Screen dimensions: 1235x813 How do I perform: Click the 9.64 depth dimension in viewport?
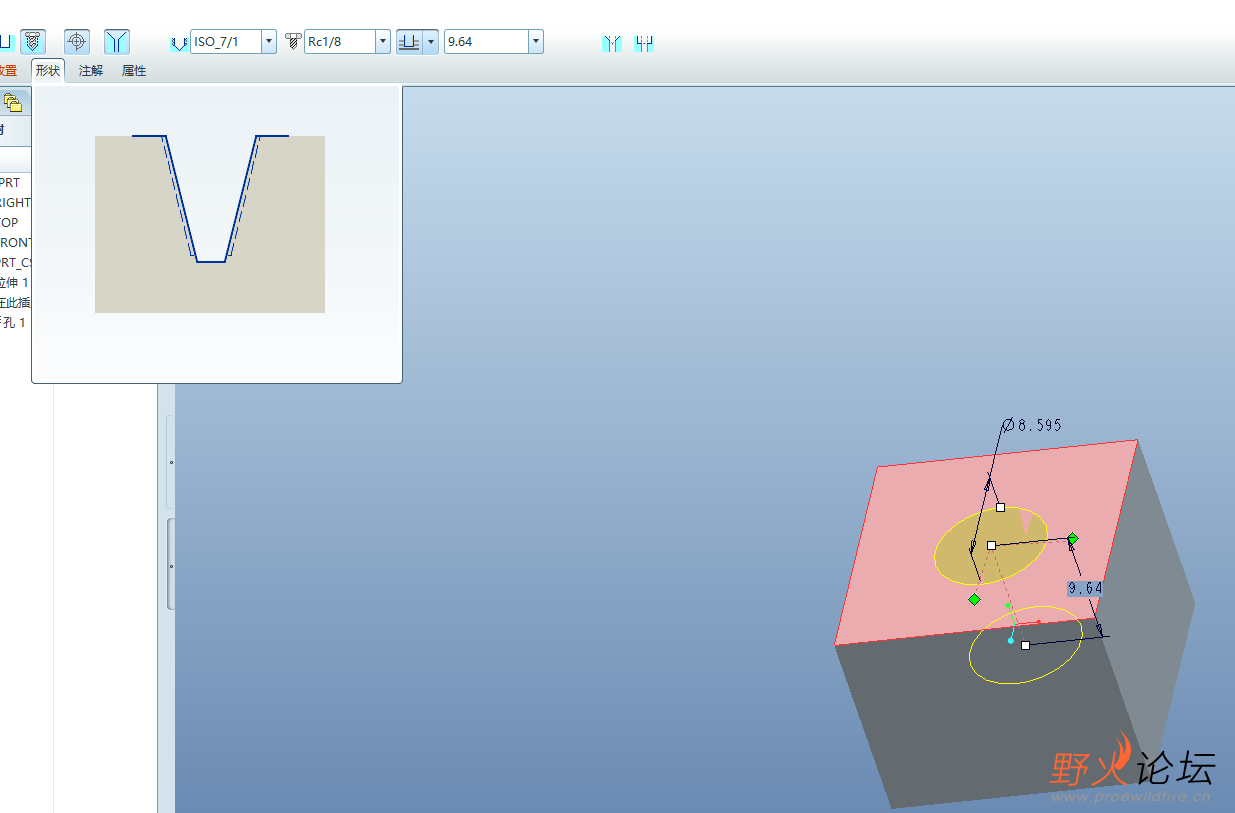pyautogui.click(x=1085, y=588)
